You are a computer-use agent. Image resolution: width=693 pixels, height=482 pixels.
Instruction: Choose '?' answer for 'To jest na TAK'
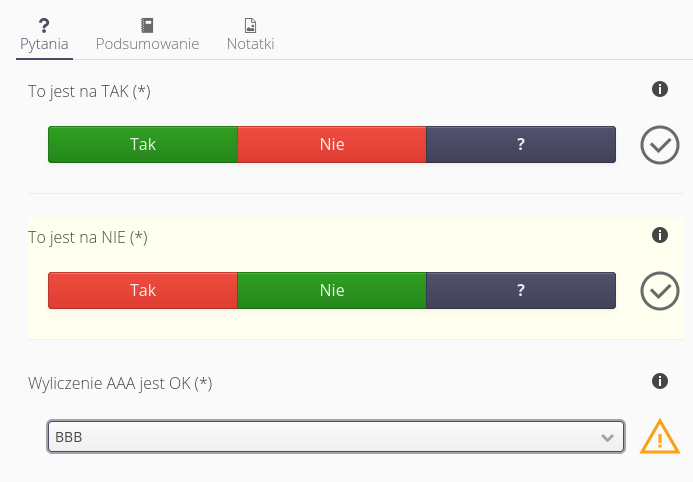pyautogui.click(x=521, y=144)
